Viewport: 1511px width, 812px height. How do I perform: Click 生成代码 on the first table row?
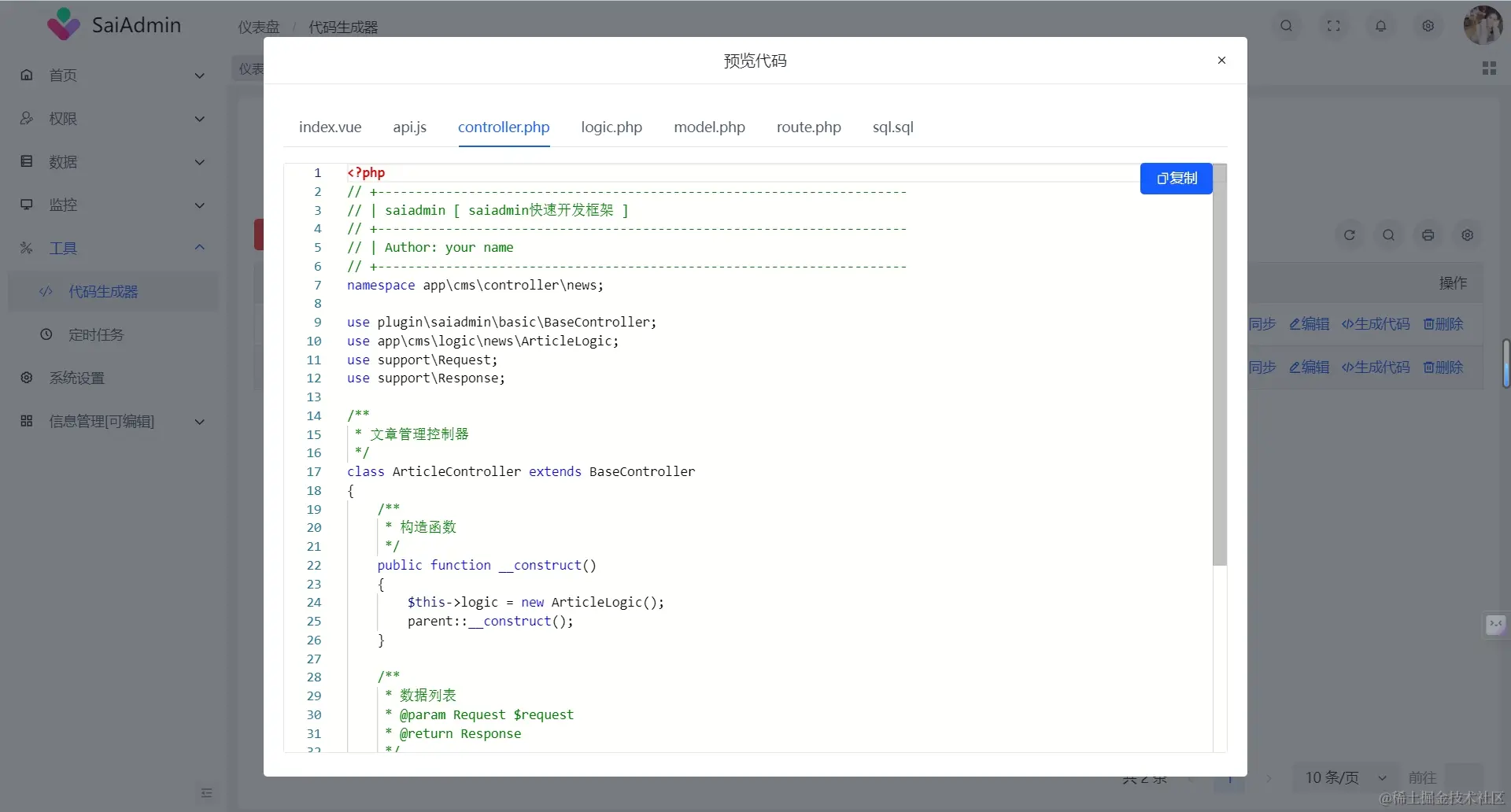tap(1376, 323)
